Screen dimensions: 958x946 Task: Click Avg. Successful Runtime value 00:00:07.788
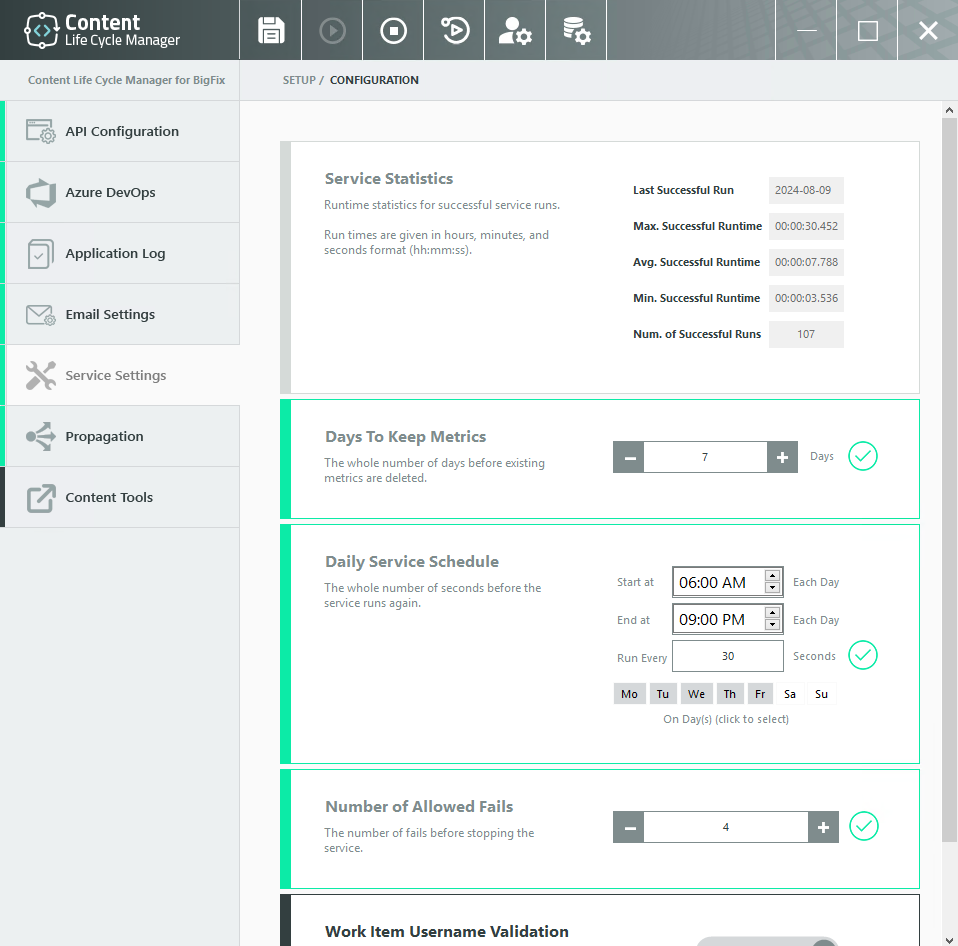pyautogui.click(x=806, y=263)
